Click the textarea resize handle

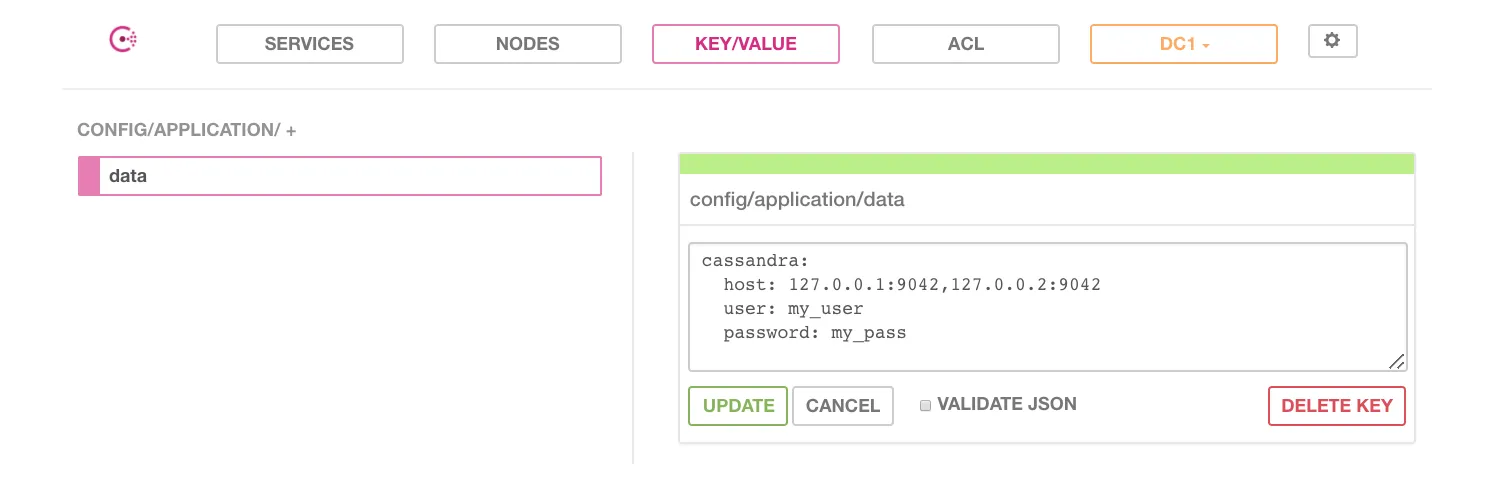[1396, 362]
